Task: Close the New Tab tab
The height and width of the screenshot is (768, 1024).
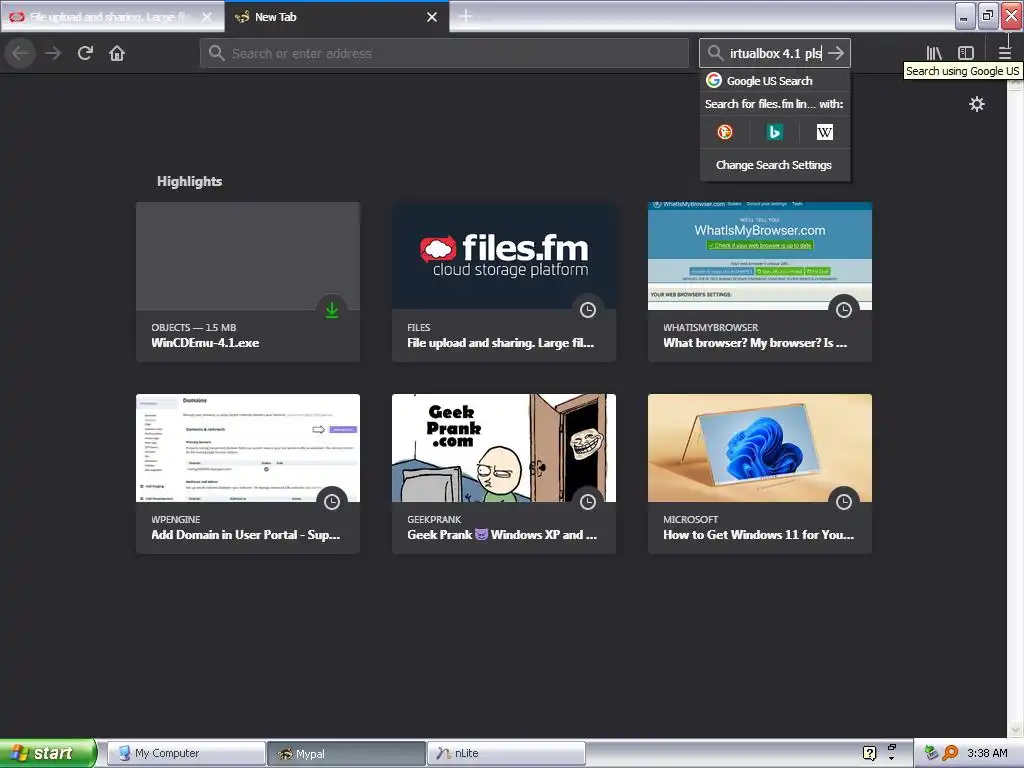Action: pos(432,17)
